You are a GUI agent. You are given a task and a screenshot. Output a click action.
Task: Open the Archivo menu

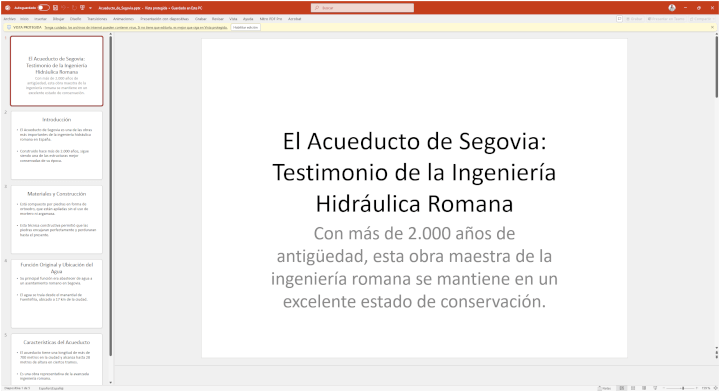point(10,19)
